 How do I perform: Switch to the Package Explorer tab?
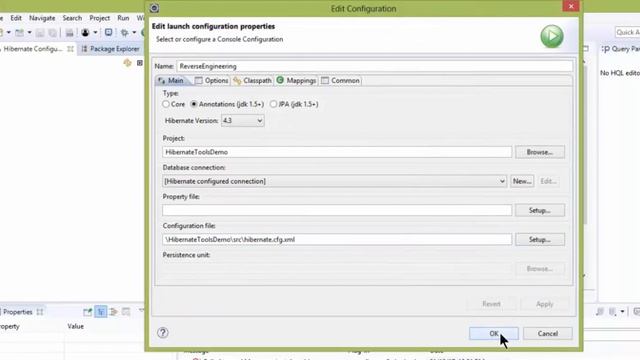pyautogui.click(x=110, y=49)
